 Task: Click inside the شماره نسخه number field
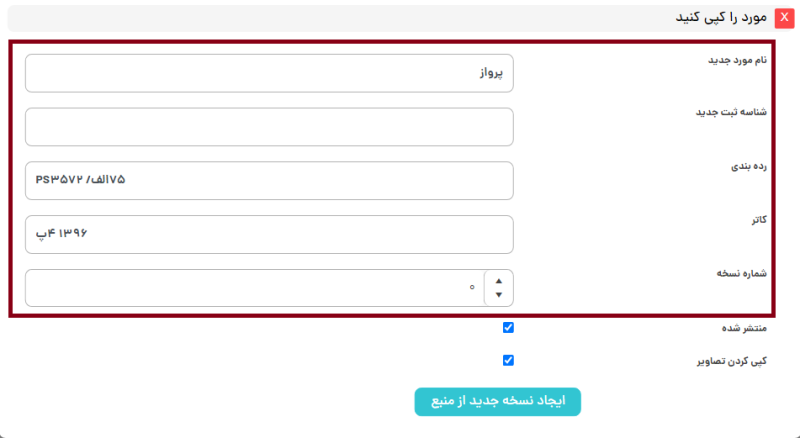(x=250, y=288)
